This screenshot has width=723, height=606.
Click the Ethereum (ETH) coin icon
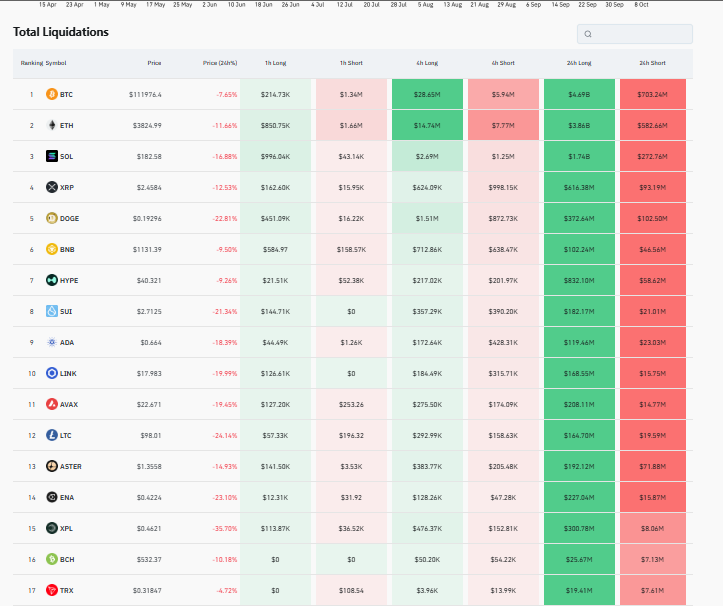point(52,126)
